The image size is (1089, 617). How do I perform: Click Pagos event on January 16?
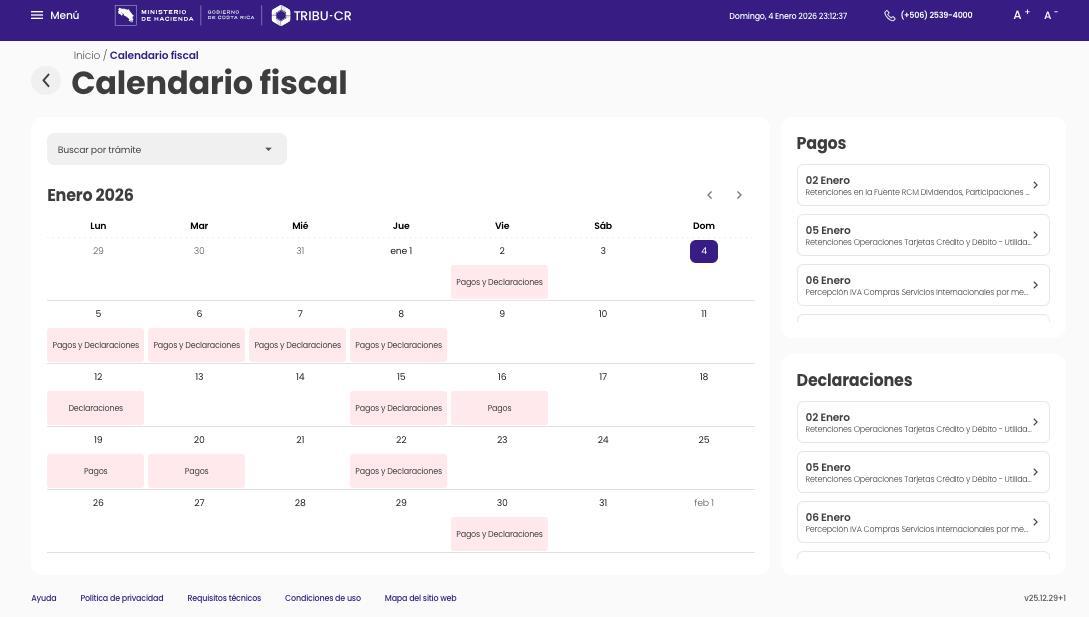[x=499, y=408]
